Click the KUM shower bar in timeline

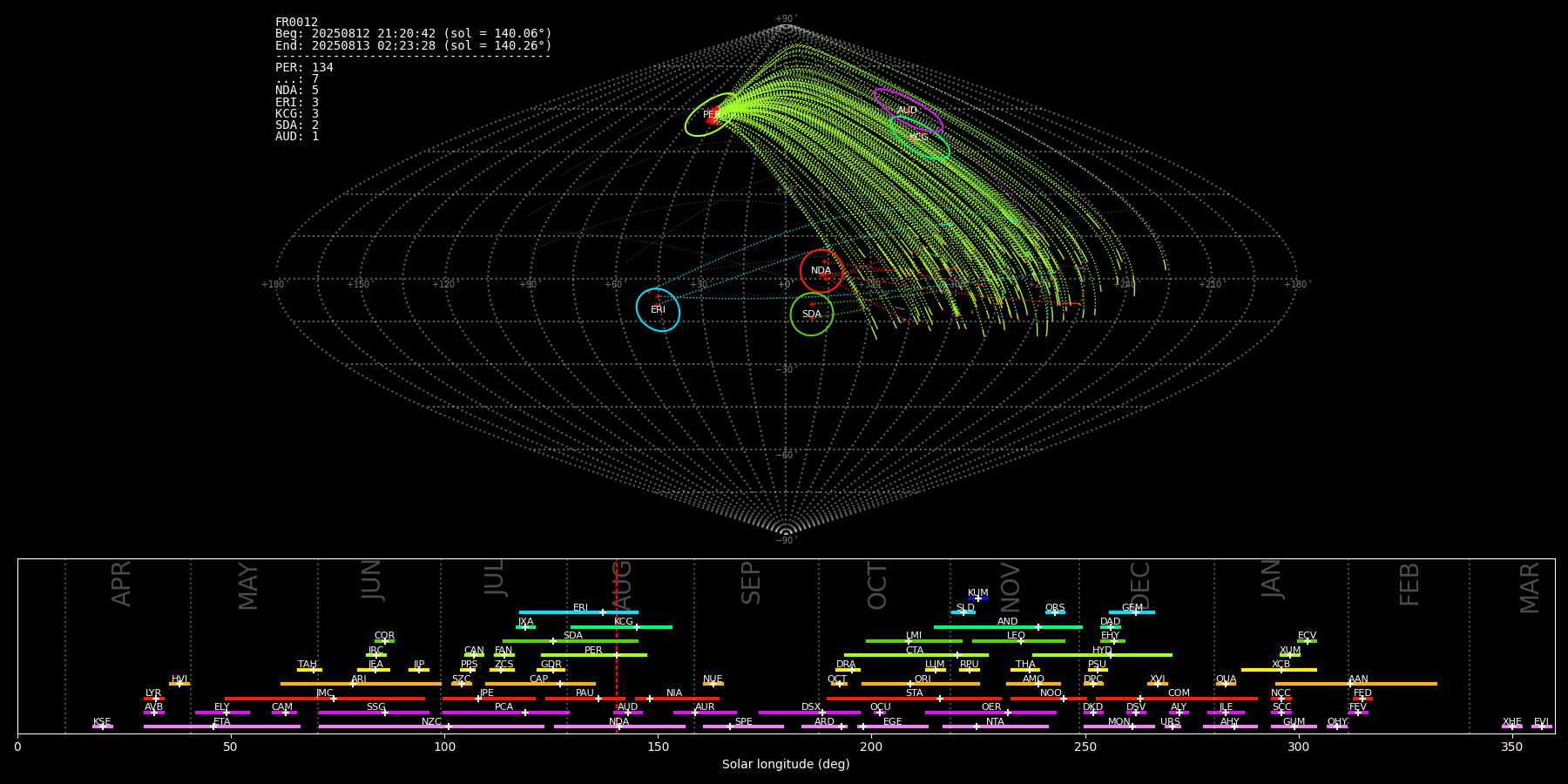[978, 598]
